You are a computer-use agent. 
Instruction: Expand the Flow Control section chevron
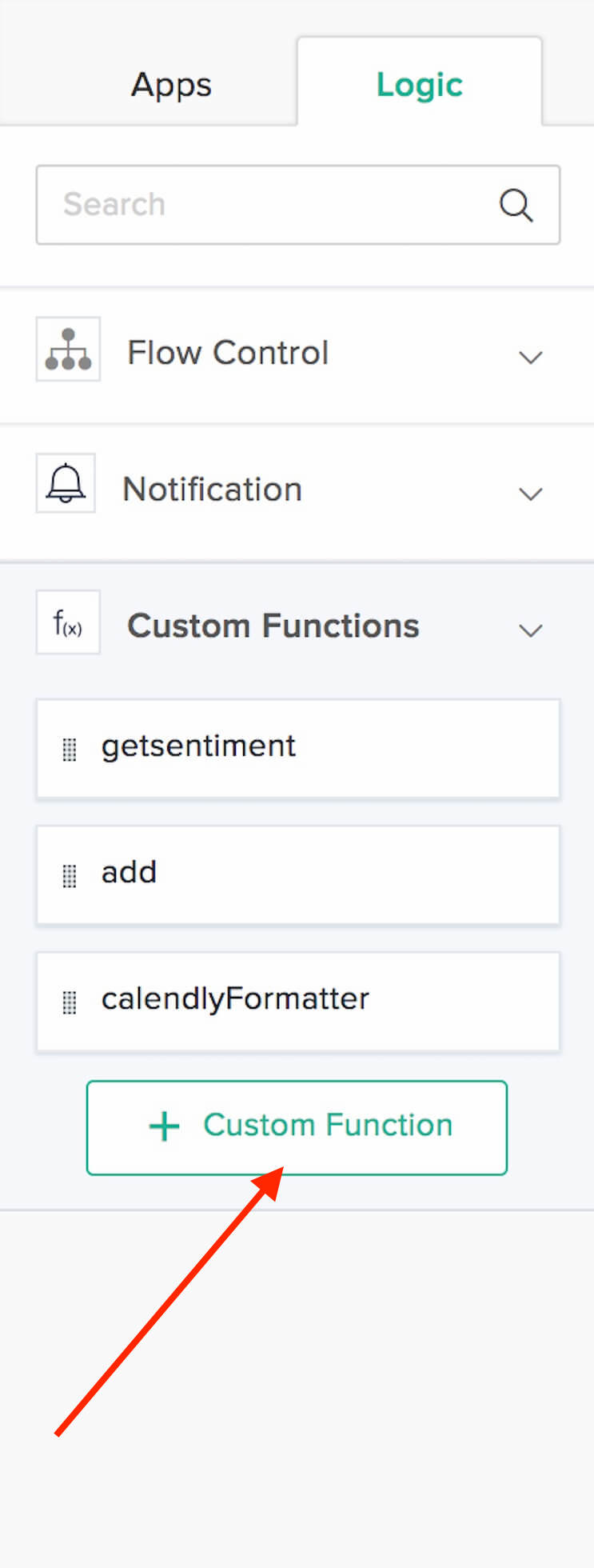(531, 357)
